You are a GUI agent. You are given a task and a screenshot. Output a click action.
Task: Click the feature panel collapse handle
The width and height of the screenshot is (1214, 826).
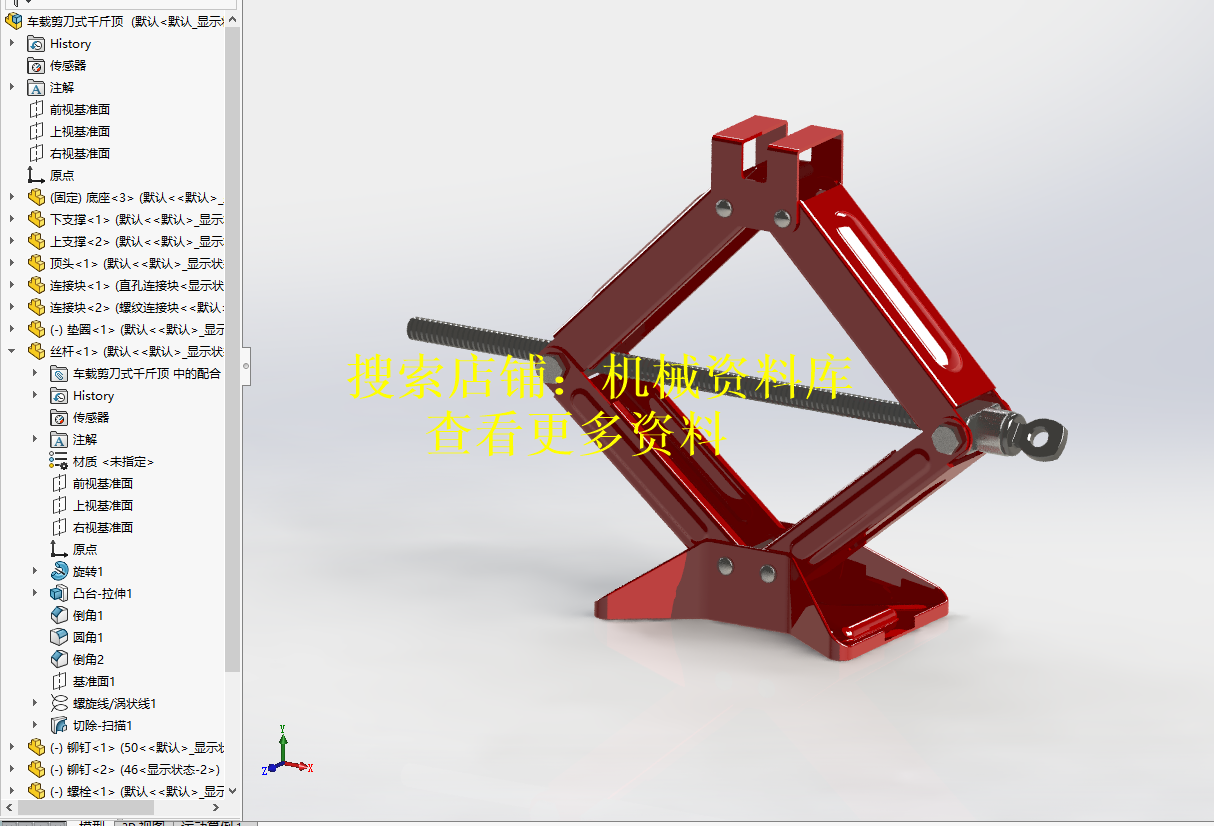click(246, 366)
